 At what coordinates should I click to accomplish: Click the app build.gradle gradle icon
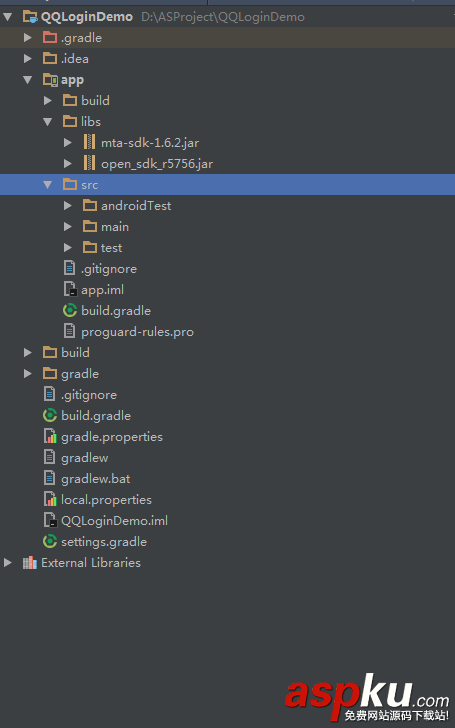point(70,310)
